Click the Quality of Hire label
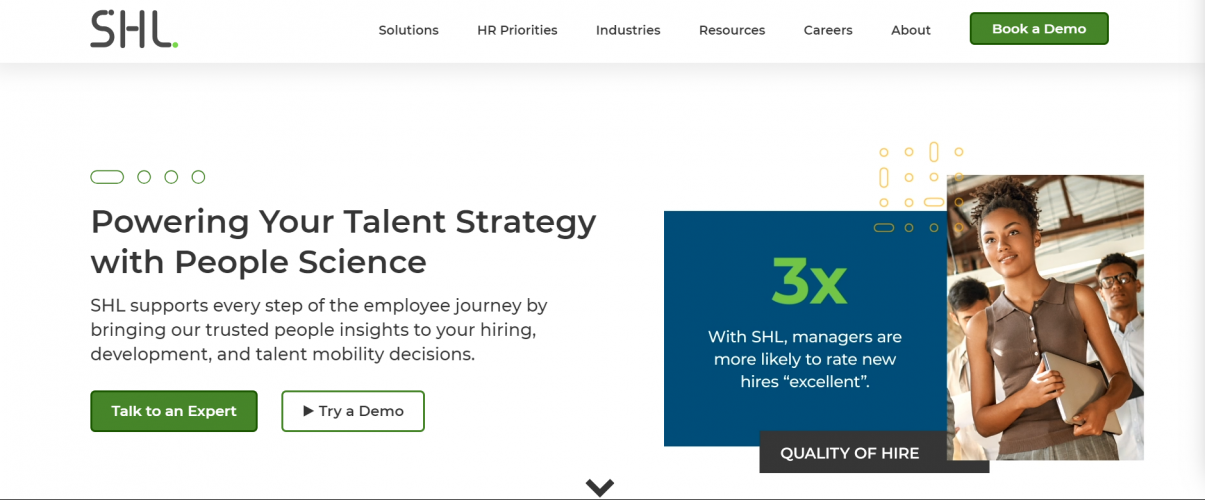 click(850, 453)
